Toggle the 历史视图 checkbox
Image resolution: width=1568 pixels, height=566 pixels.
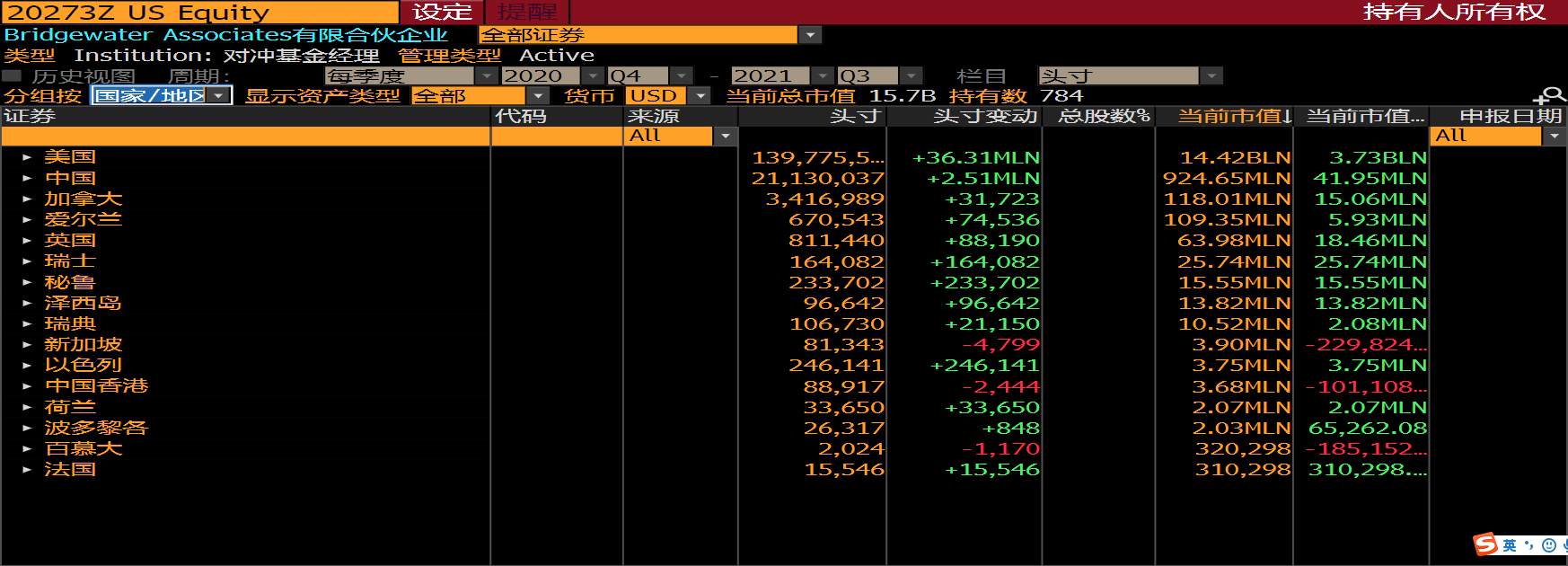click(12, 75)
